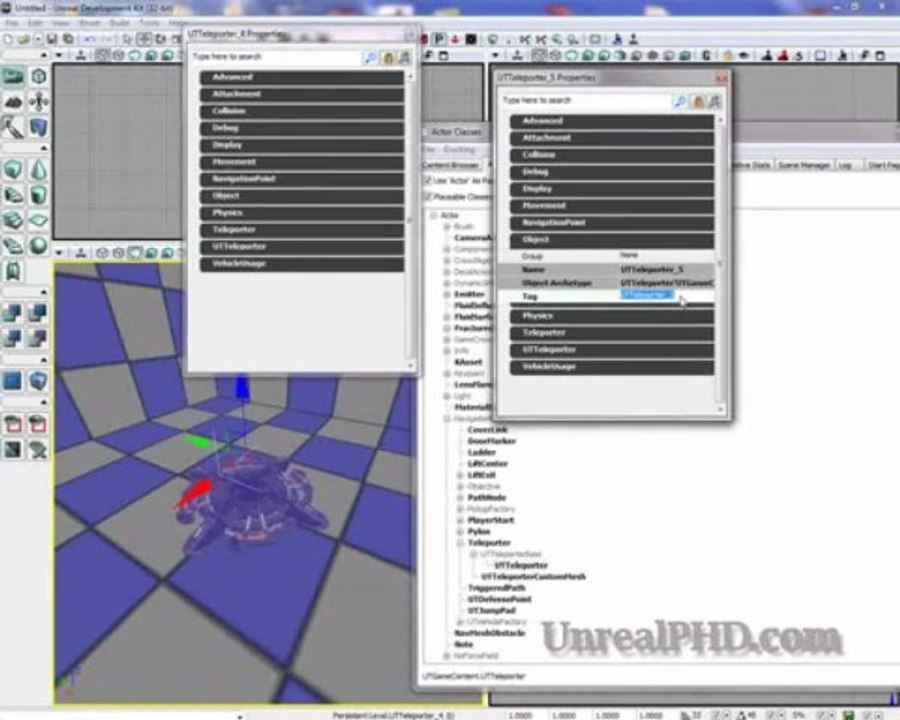900x720 pixels.
Task: Open the top-left viewport options dropdown arrow
Action: tap(59, 55)
